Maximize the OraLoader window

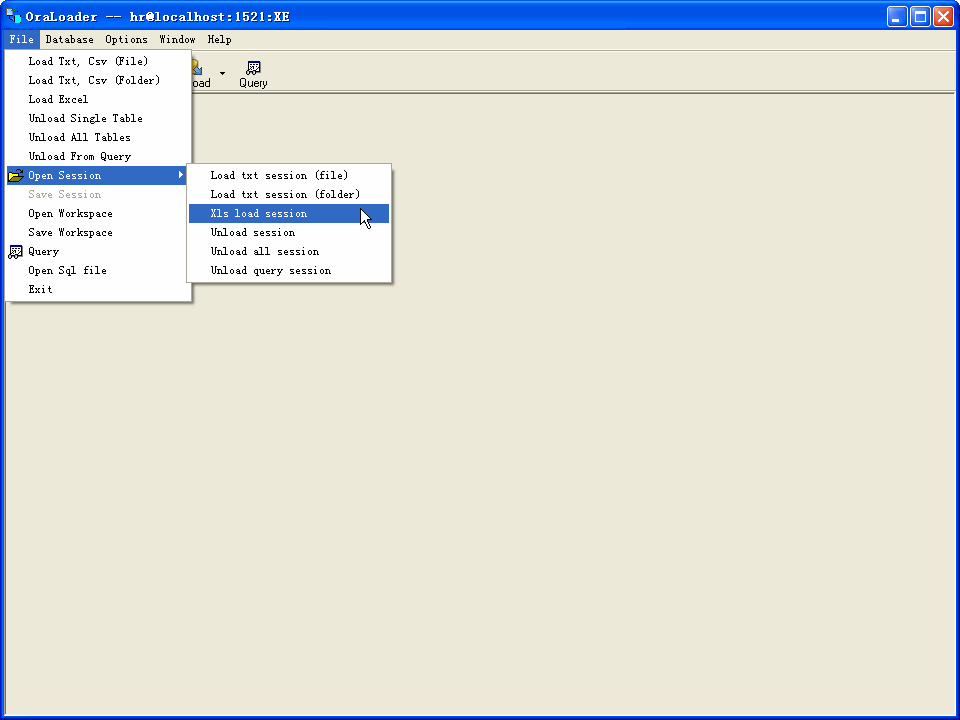(920, 17)
